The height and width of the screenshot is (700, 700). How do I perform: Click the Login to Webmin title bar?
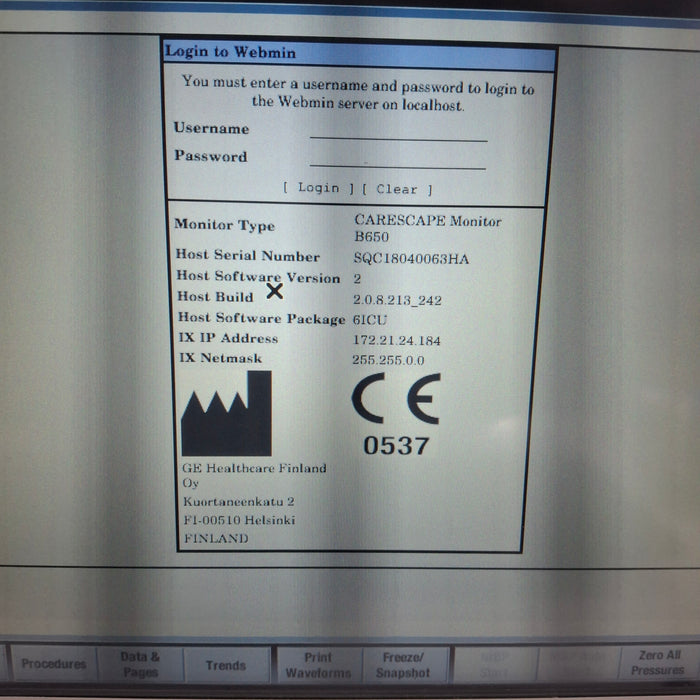pos(358,53)
